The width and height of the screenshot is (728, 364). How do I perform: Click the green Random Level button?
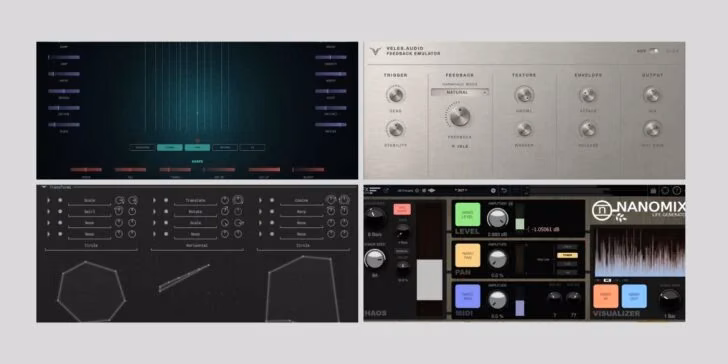click(x=468, y=214)
